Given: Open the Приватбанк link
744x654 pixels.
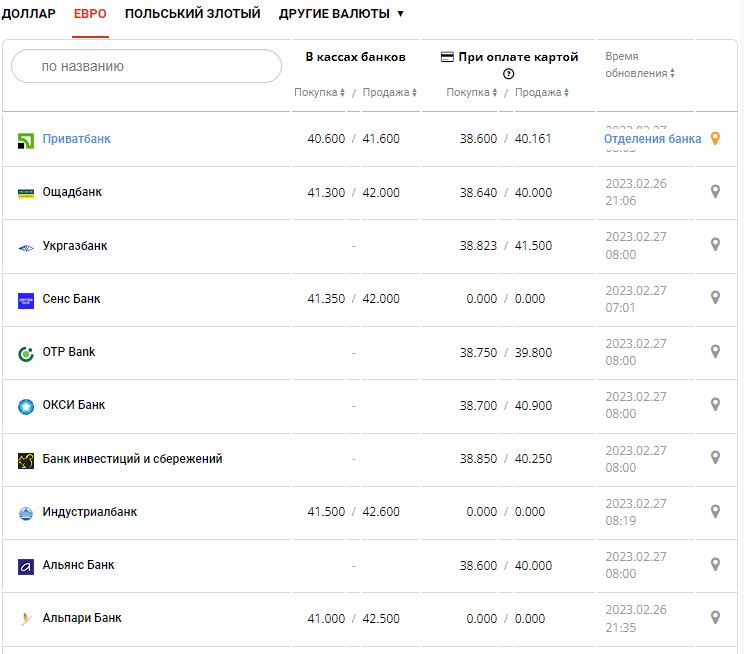Looking at the screenshot, I should 76,139.
